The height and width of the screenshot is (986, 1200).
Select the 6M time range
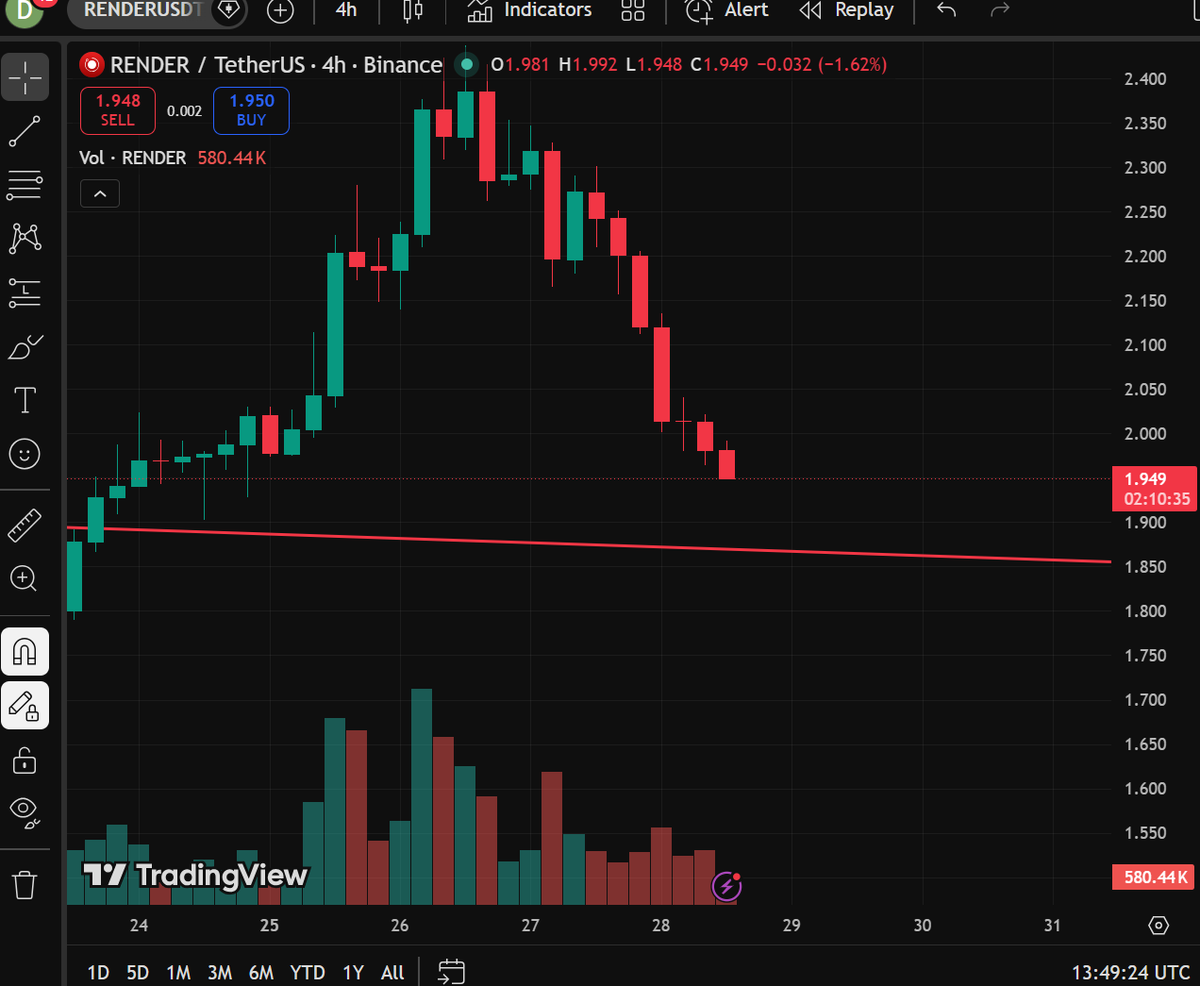click(261, 972)
